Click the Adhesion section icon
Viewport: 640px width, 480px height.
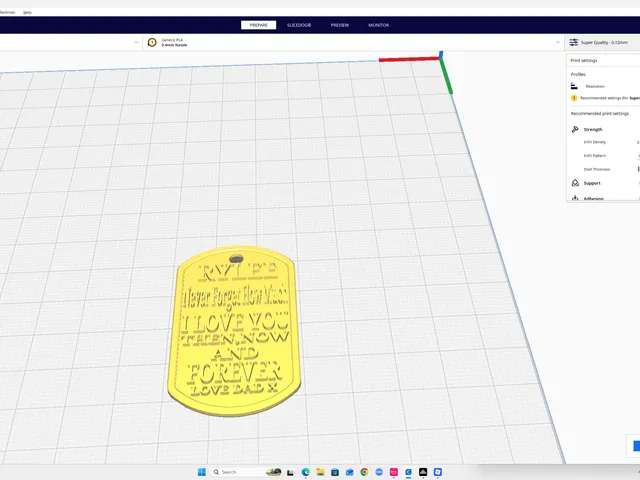coord(575,198)
